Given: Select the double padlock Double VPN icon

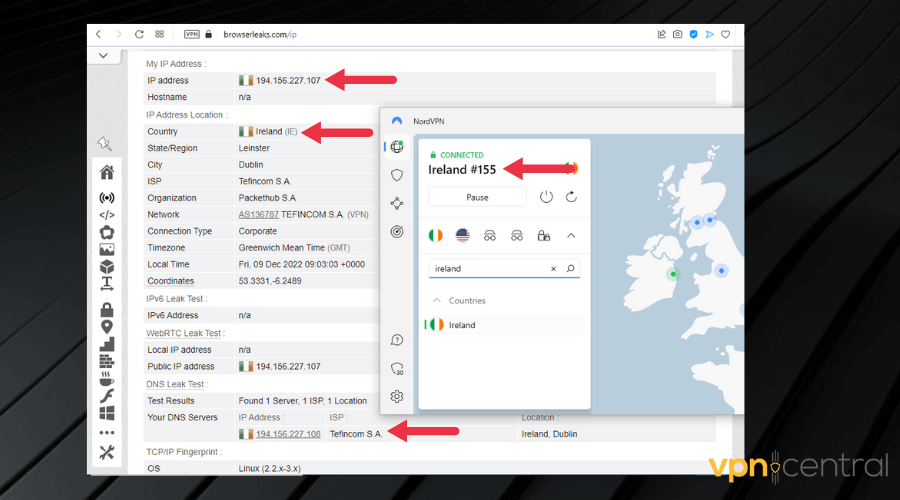Looking at the screenshot, I should tap(544, 235).
